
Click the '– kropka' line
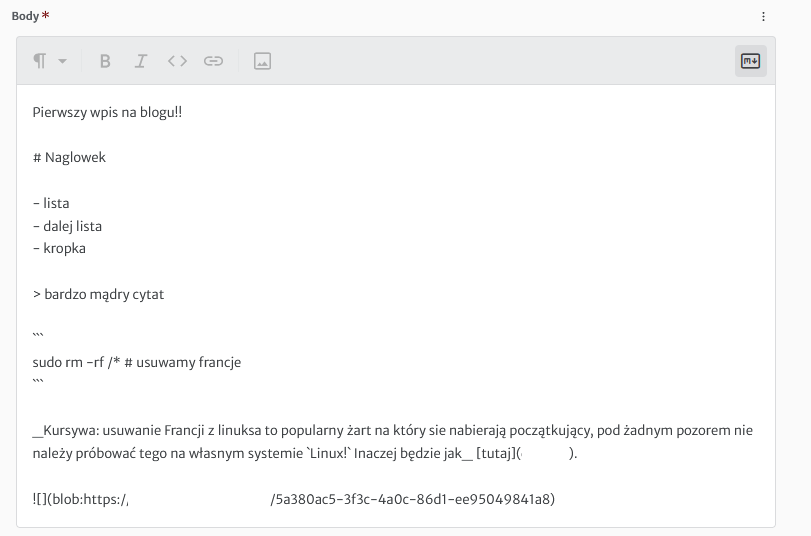[59, 248]
